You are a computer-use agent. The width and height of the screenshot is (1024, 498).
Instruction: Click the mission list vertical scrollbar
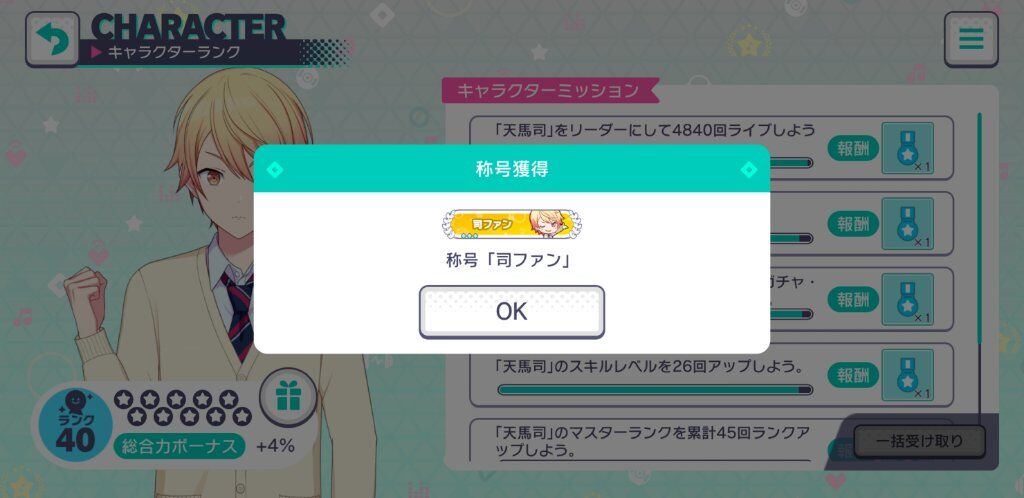click(x=980, y=228)
